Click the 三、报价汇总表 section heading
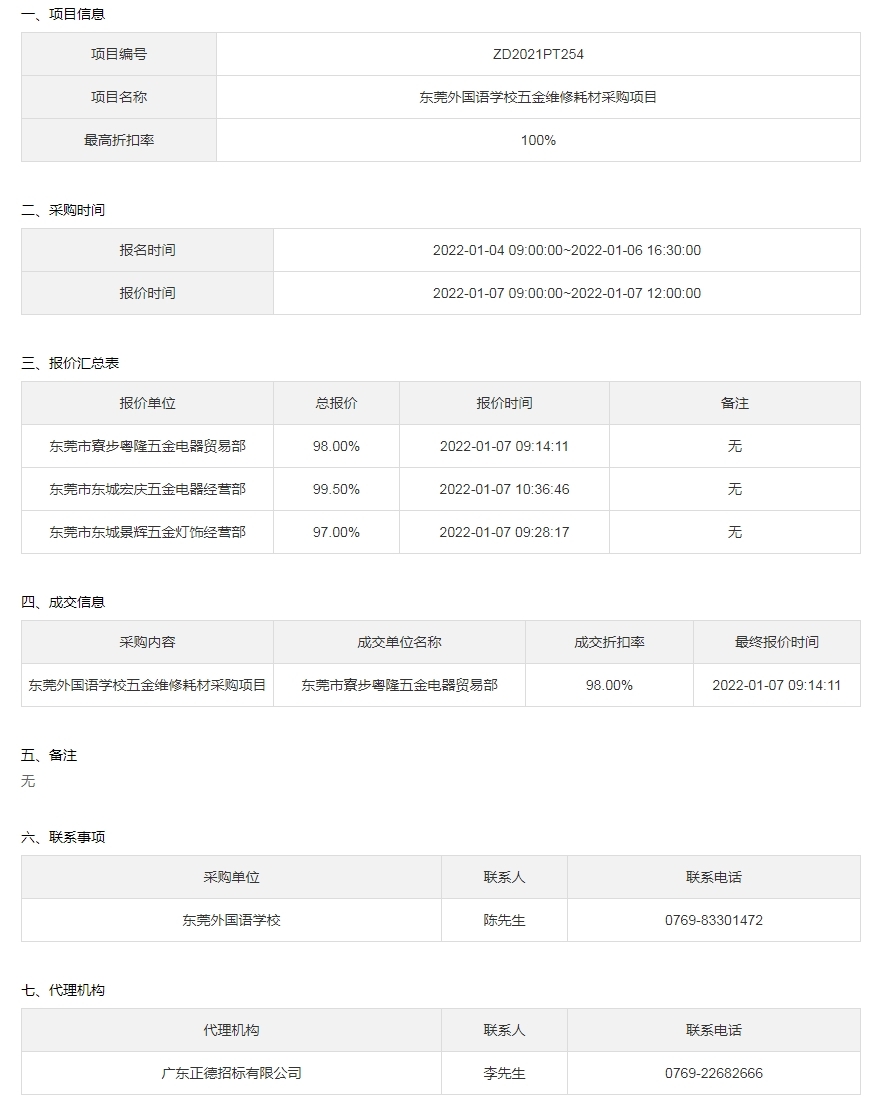The image size is (875, 1109). tap(70, 363)
